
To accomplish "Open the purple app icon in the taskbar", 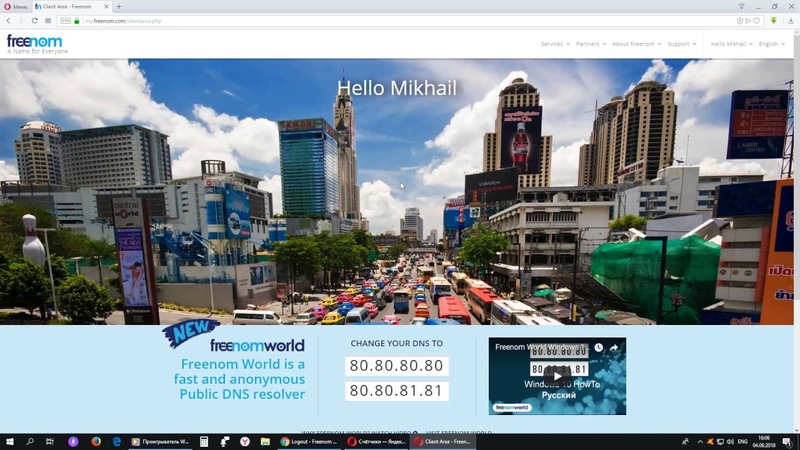I will point(73,442).
